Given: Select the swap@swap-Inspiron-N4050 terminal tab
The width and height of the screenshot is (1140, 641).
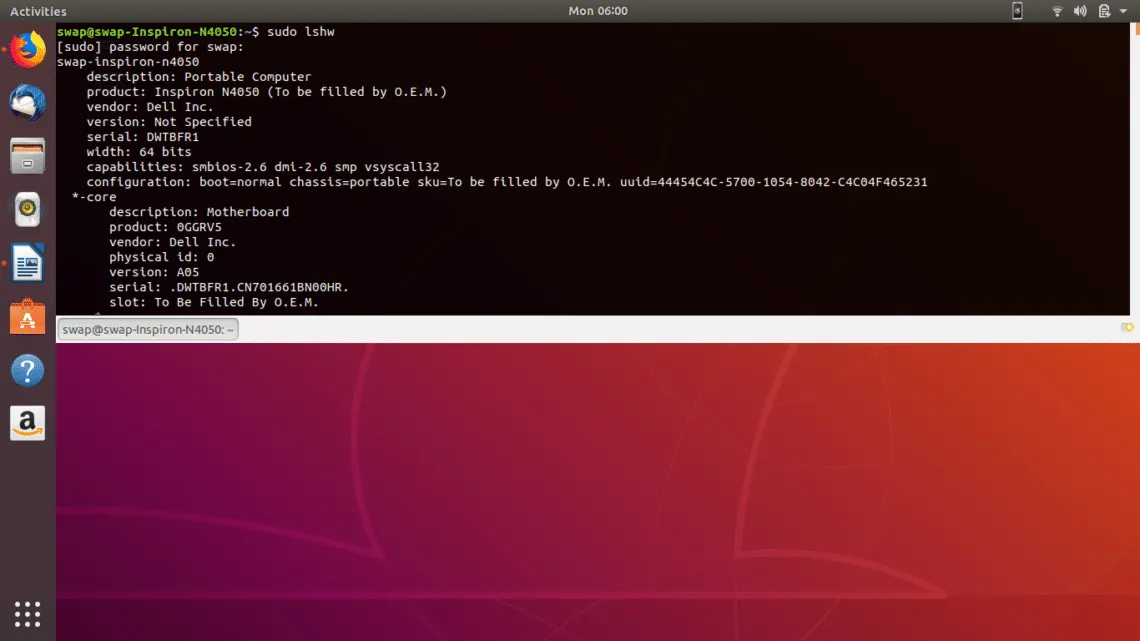Looking at the screenshot, I should [x=148, y=329].
